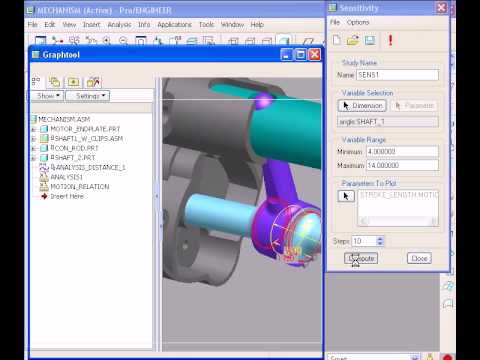Click the Minimum value field
Screen dimensions: 480x360
(x=402, y=152)
